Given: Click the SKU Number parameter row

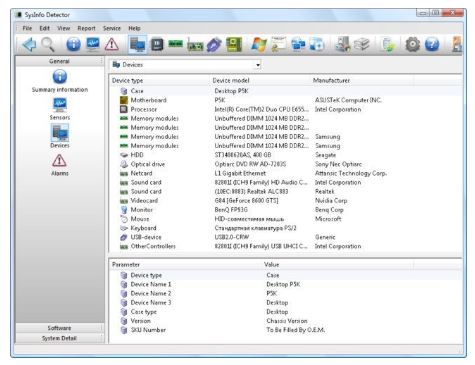Looking at the screenshot, I should pos(285,330).
